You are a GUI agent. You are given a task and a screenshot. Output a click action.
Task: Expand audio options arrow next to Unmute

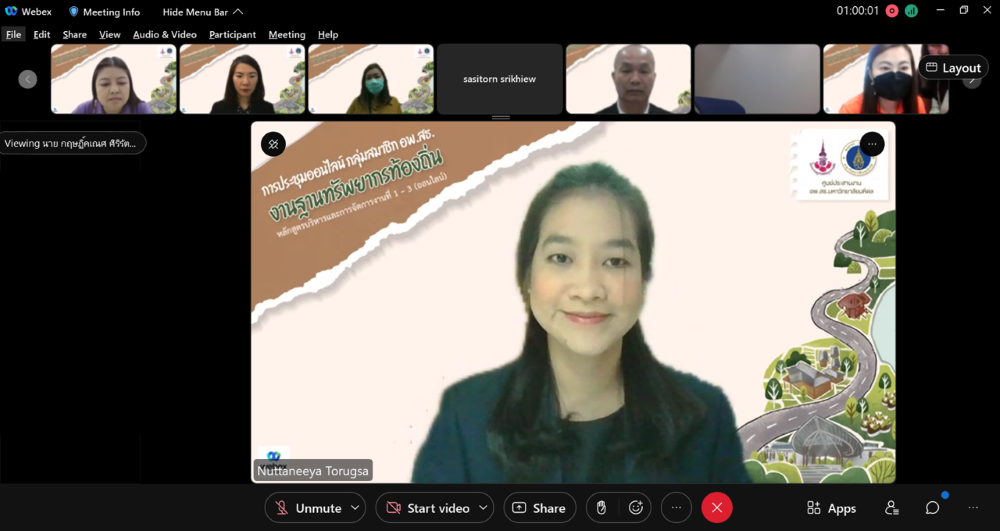pyautogui.click(x=356, y=508)
